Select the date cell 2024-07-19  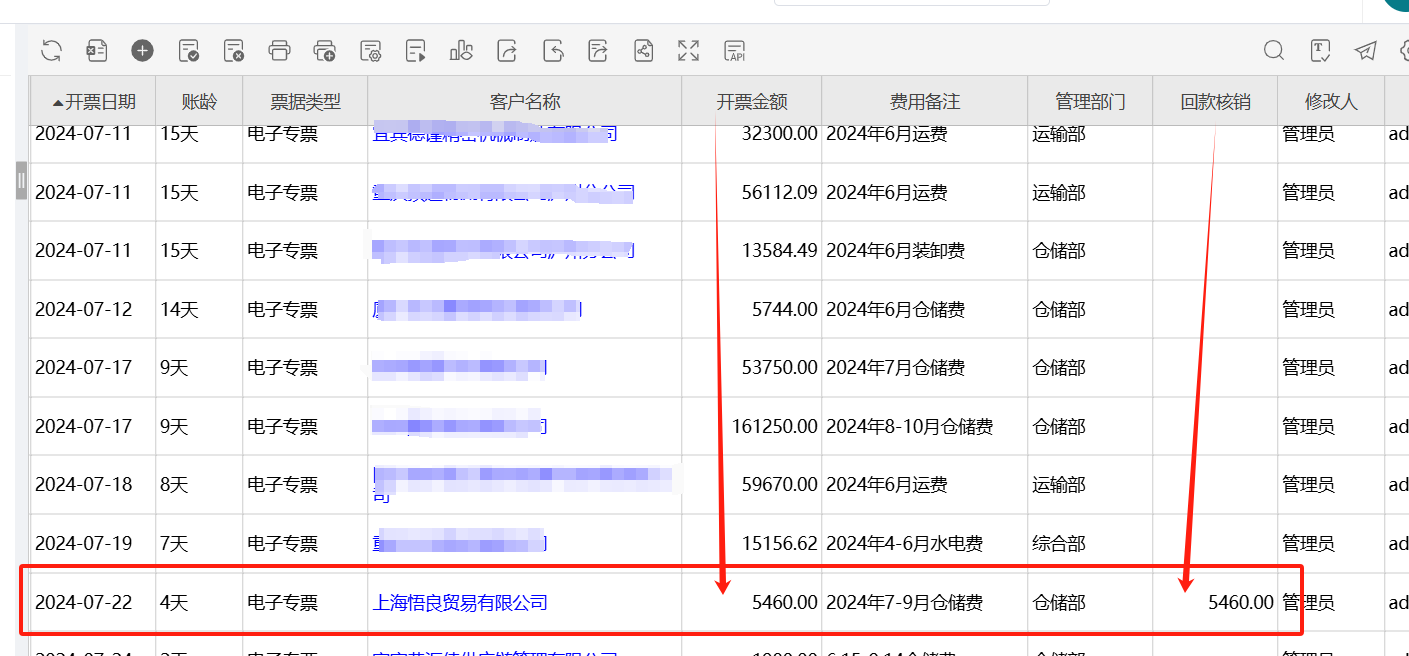click(83, 544)
